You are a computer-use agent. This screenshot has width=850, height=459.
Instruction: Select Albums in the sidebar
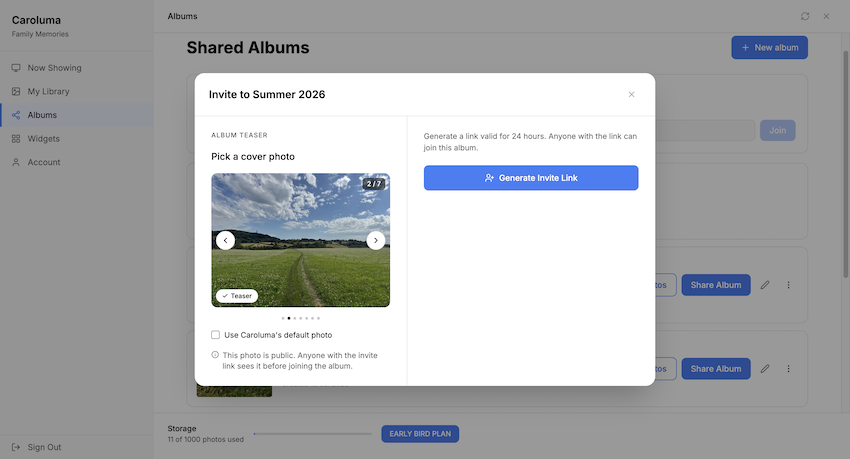tap(76, 115)
